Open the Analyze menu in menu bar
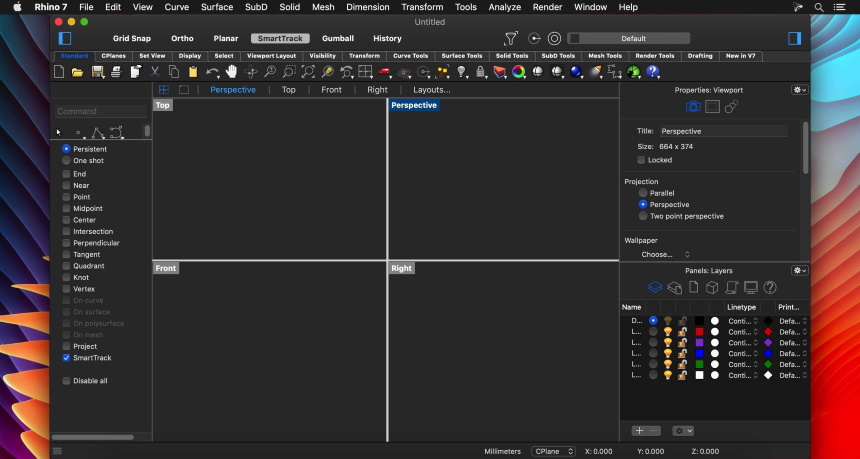This screenshot has width=860, height=459. pos(505,7)
